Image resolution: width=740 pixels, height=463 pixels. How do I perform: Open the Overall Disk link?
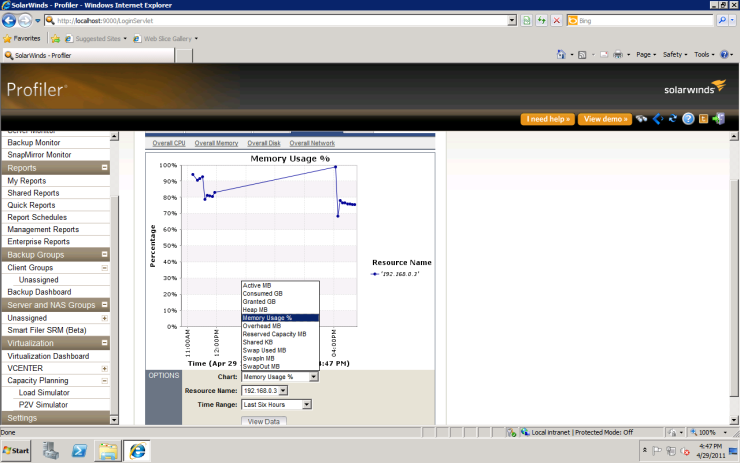264,143
